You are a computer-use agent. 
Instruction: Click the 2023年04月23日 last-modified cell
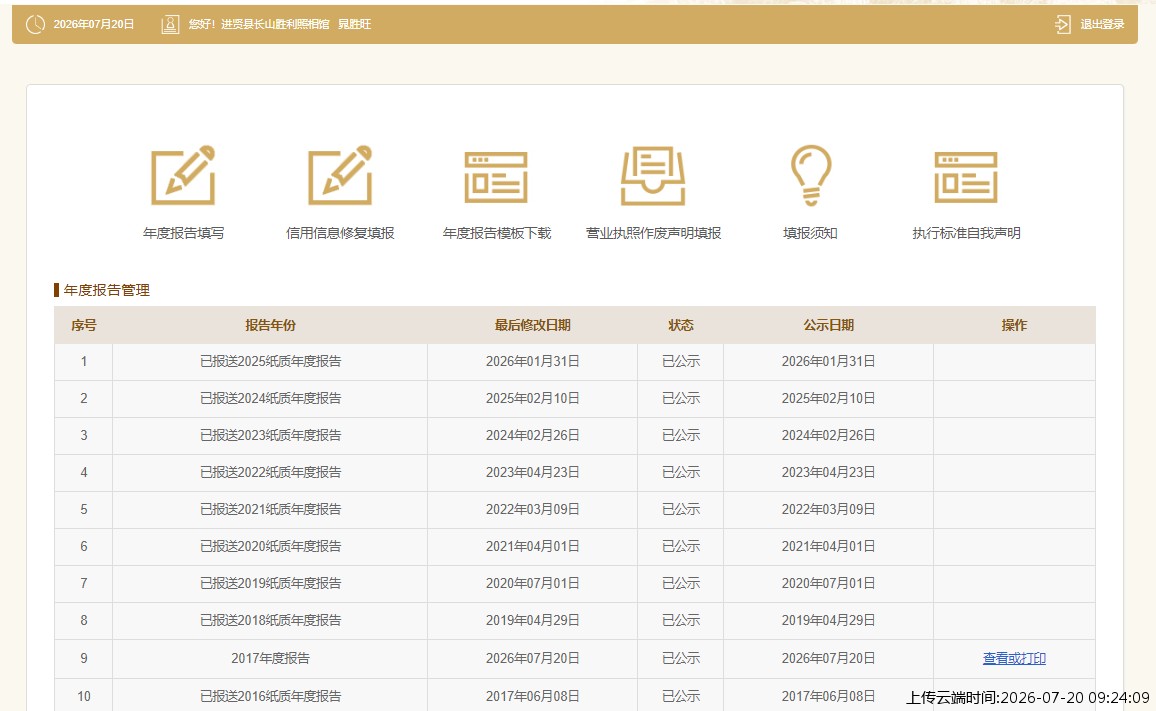point(532,472)
